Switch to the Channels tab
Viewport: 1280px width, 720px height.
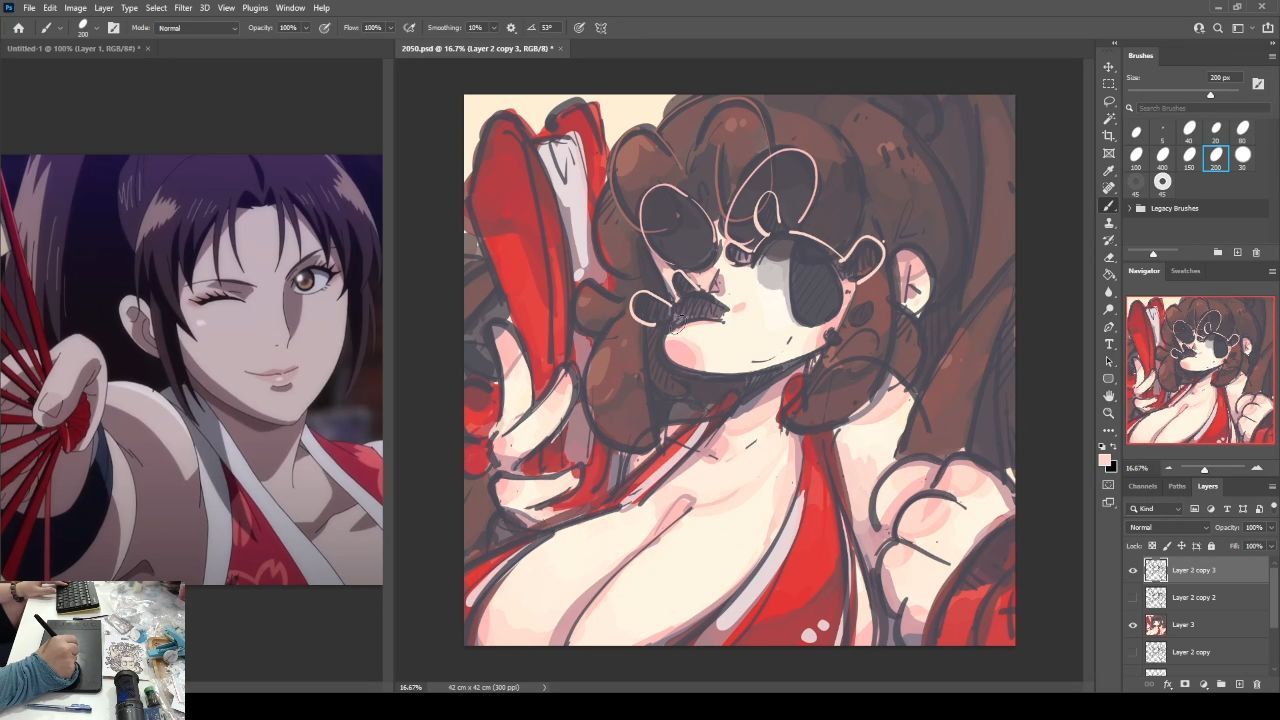tap(1142, 486)
